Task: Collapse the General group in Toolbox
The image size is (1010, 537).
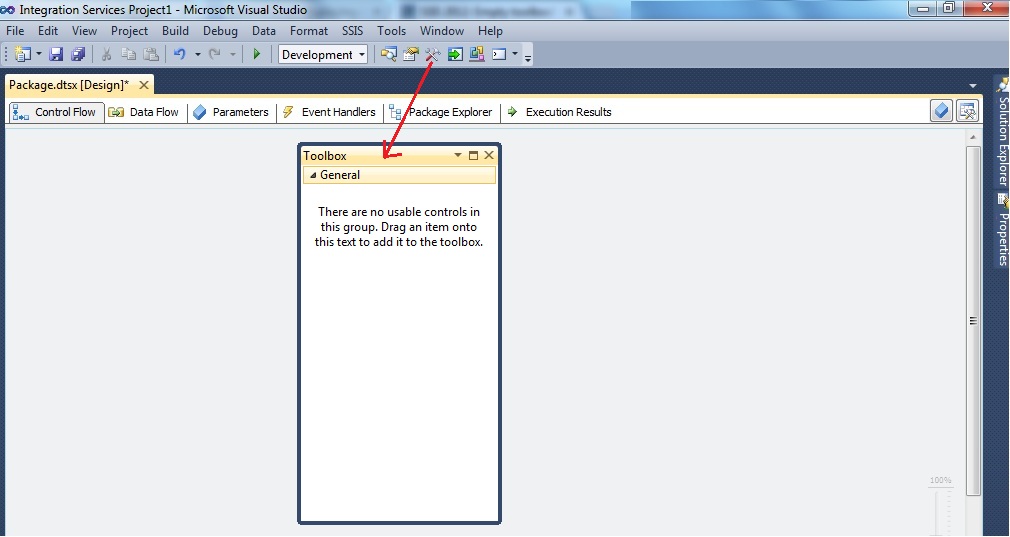Action: [x=312, y=175]
